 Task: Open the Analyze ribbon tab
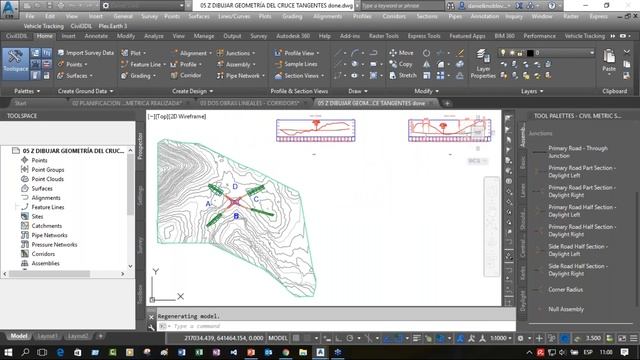pyautogui.click(x=153, y=36)
